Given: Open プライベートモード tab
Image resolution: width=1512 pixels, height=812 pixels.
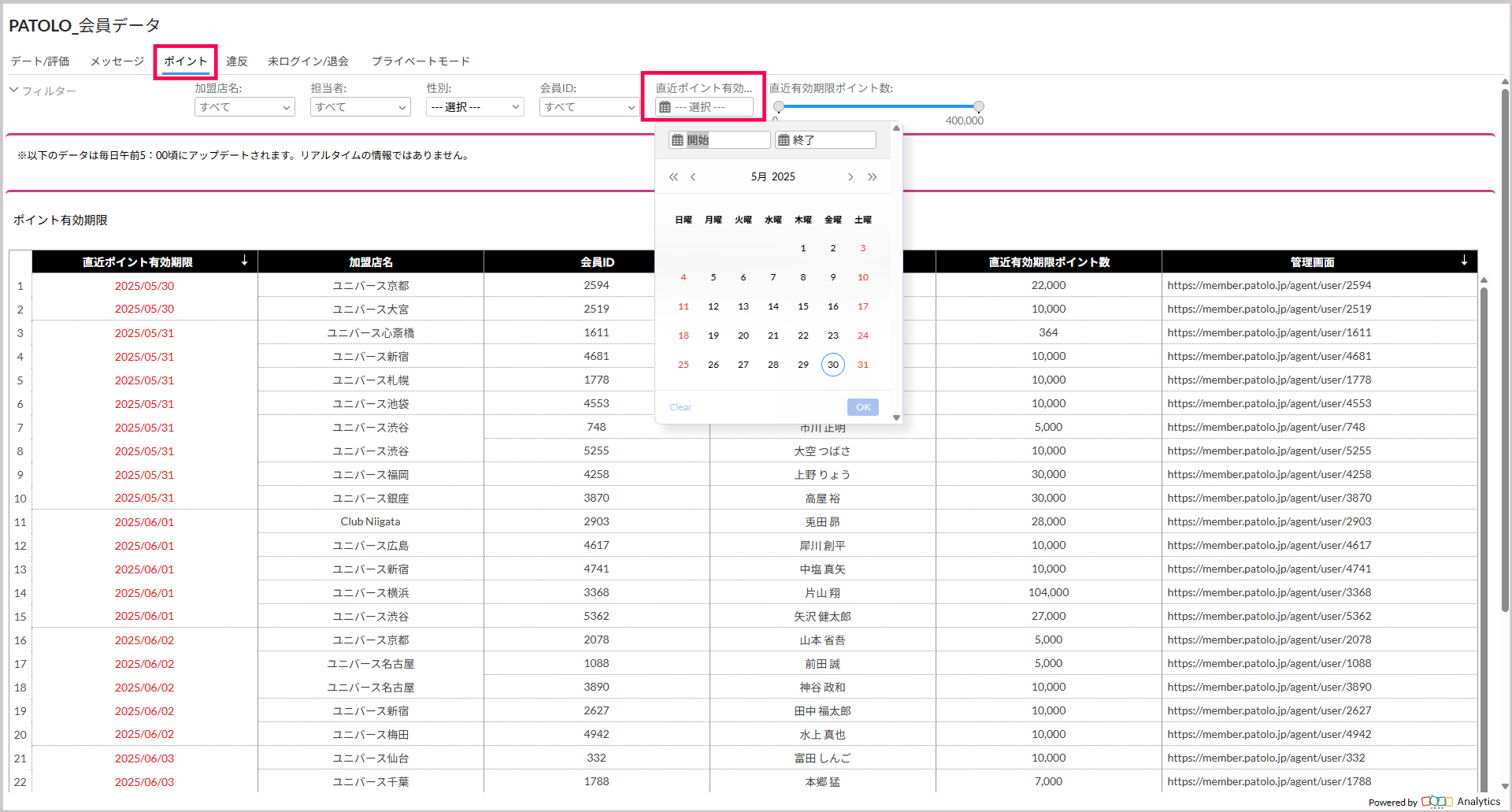Looking at the screenshot, I should (x=421, y=61).
